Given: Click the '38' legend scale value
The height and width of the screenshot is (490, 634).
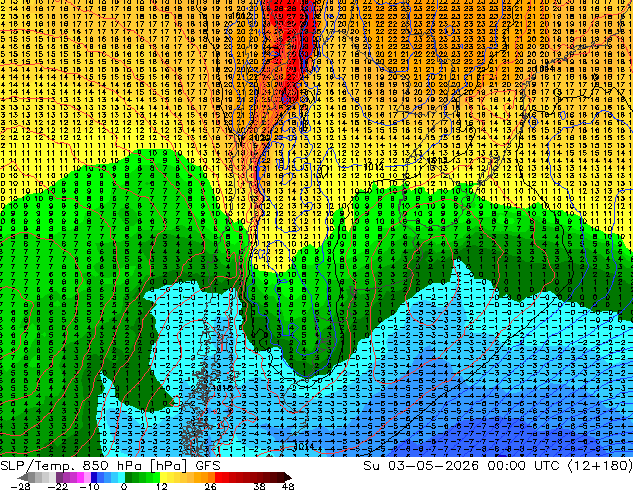Looking at the screenshot, I should (260, 486).
